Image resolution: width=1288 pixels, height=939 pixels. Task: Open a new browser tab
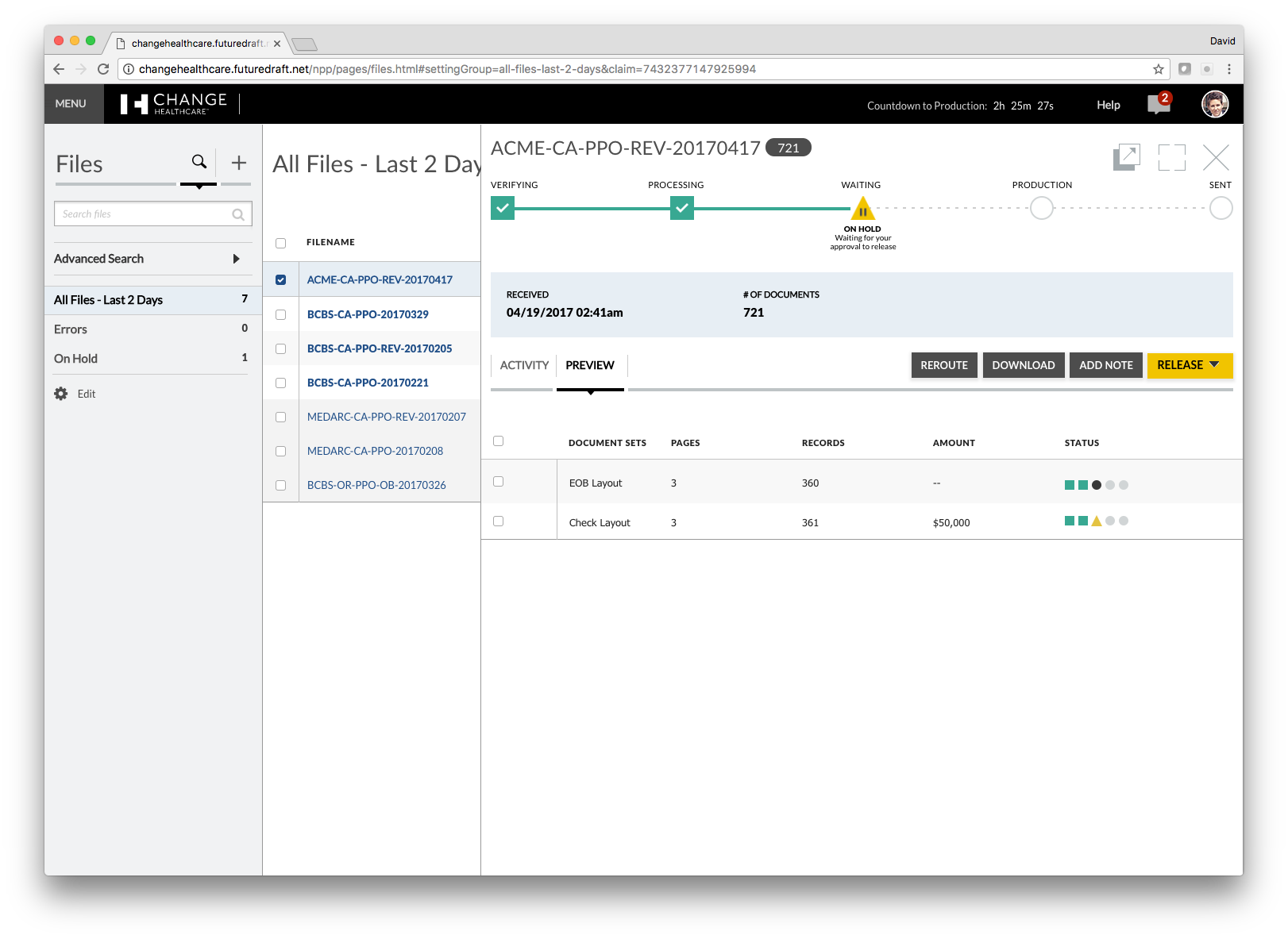pos(305,44)
